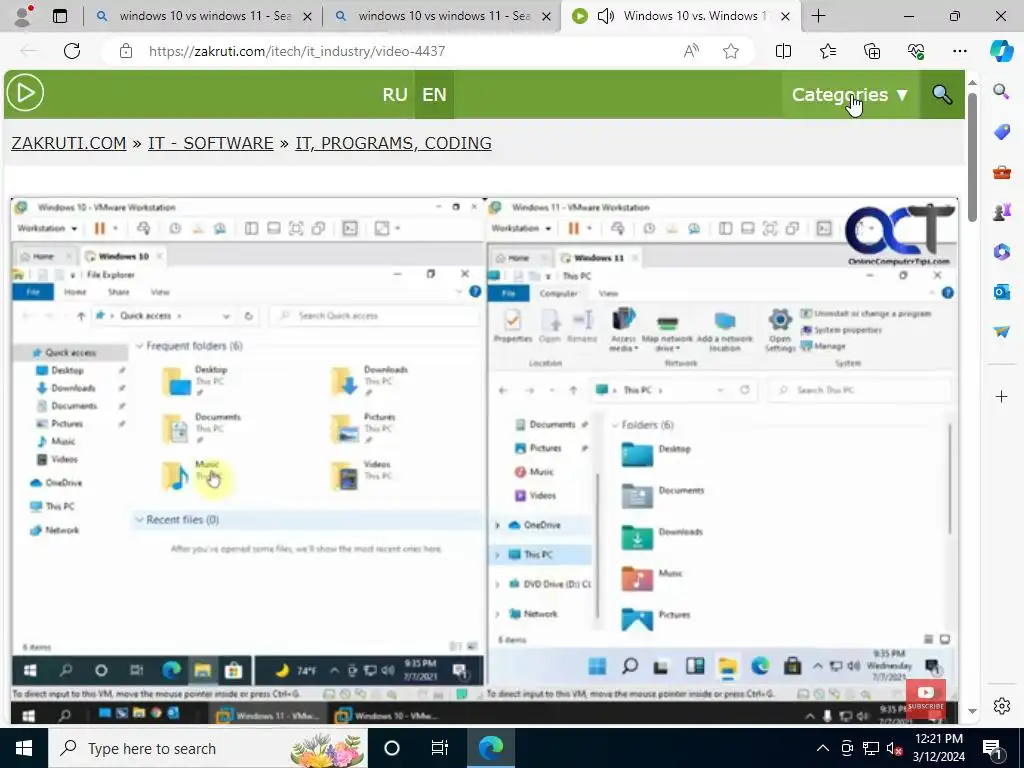Expand the Categories dropdown
The width and height of the screenshot is (1024, 768).
pos(850,95)
